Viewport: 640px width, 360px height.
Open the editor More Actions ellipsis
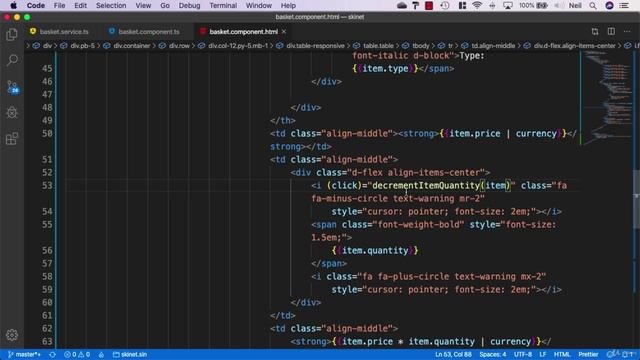627,31
